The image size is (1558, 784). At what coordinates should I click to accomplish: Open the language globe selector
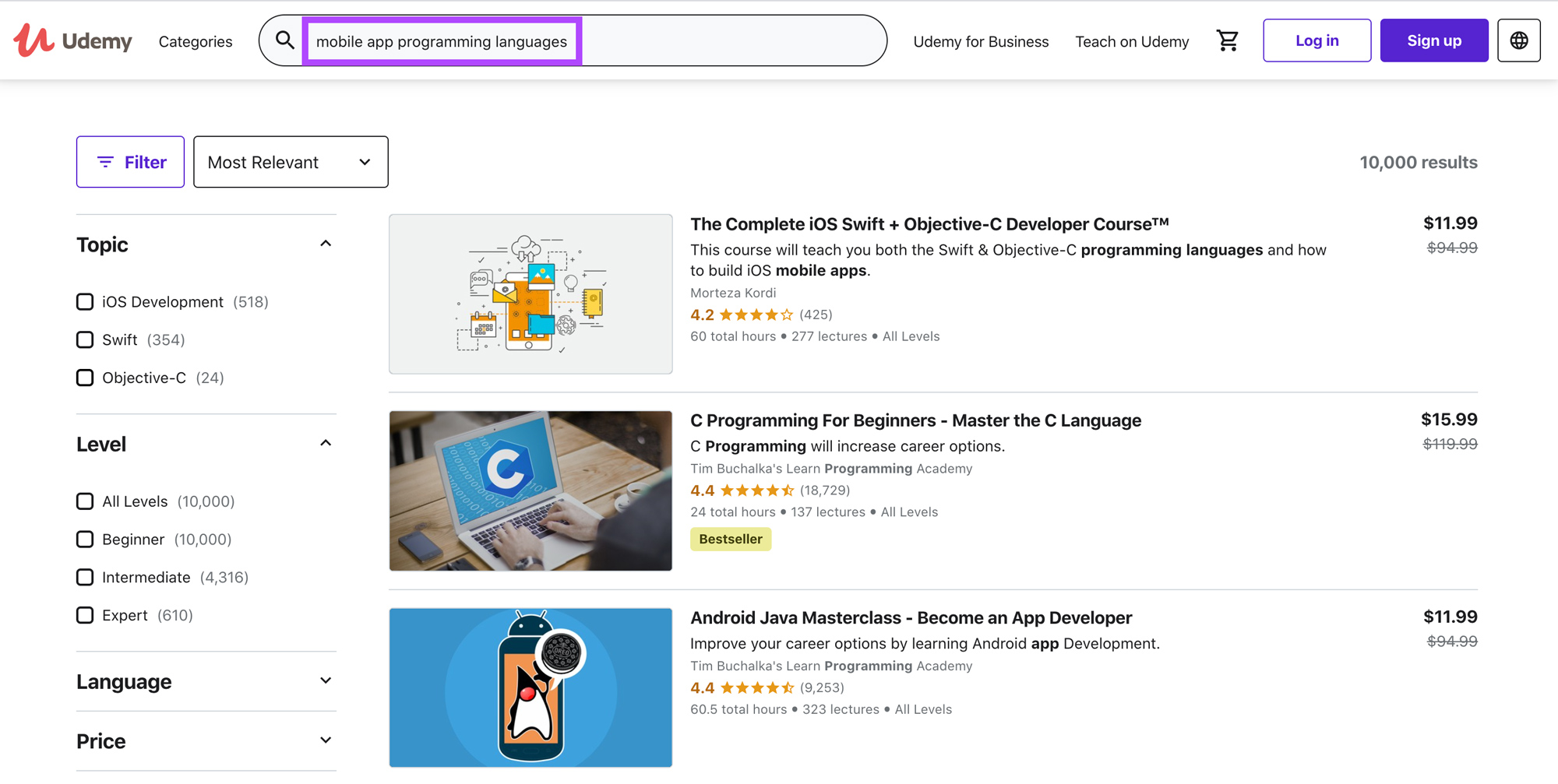point(1518,40)
